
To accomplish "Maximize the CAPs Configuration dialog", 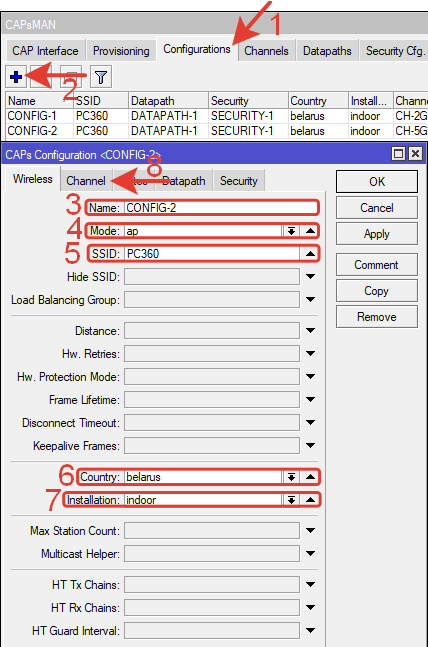I will click(x=399, y=154).
